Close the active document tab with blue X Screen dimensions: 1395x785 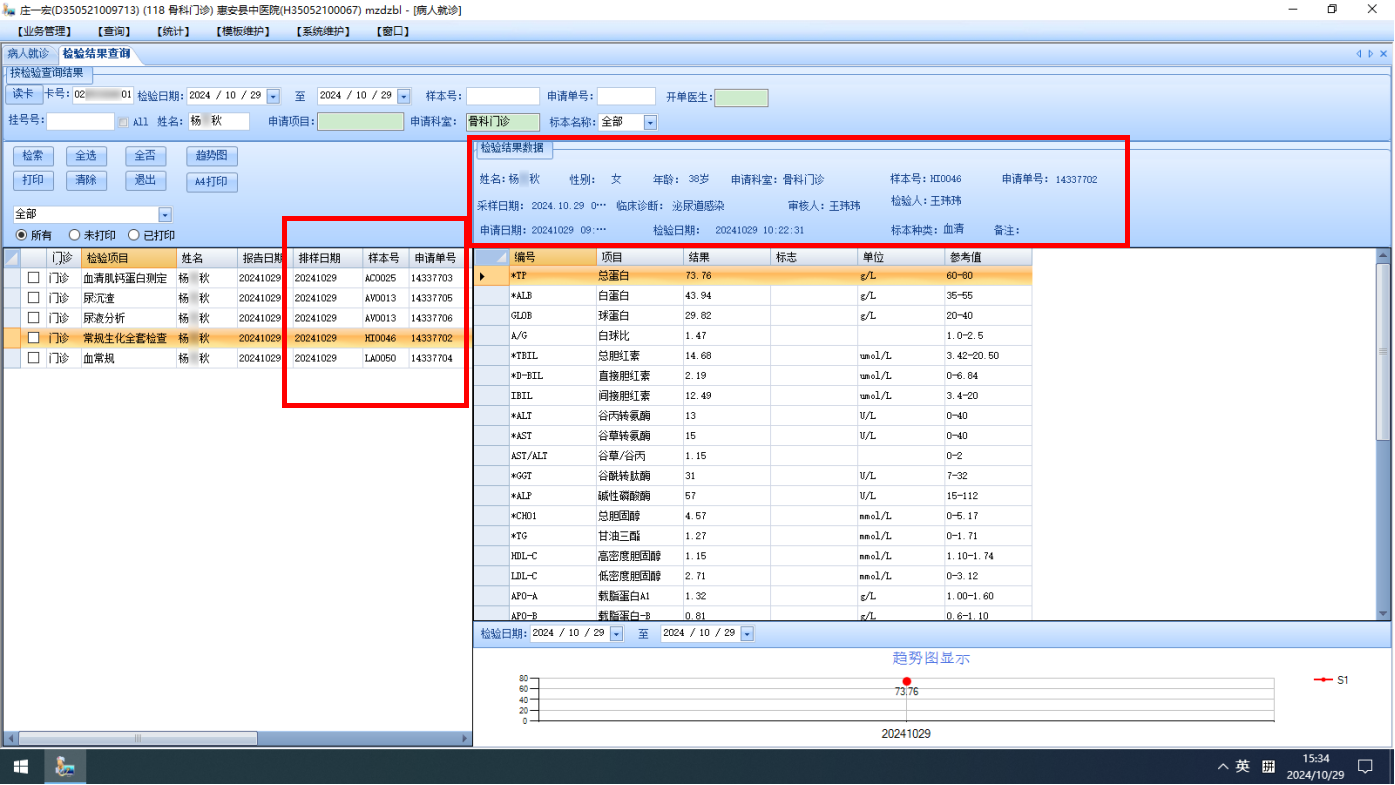click(1383, 54)
